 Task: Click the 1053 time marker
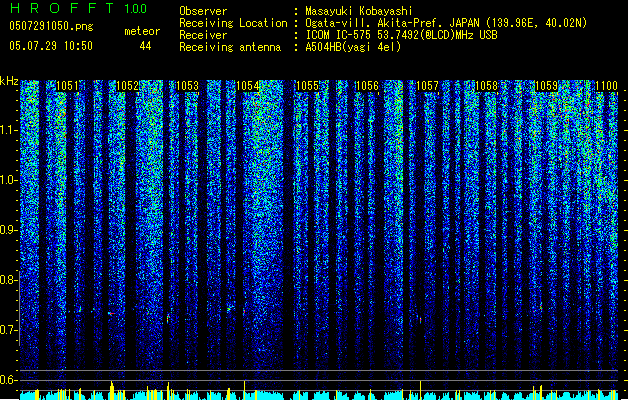point(187,86)
